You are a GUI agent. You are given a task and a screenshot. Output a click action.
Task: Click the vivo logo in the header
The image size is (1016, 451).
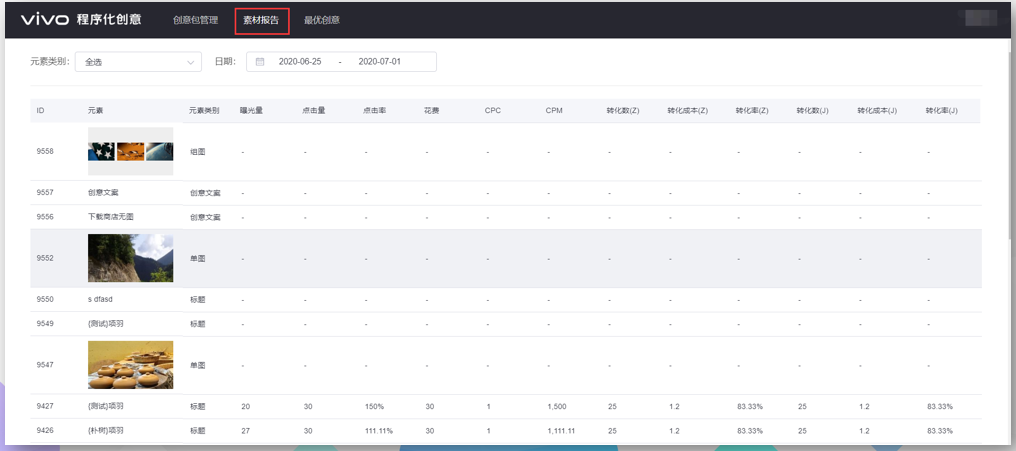click(x=45, y=19)
